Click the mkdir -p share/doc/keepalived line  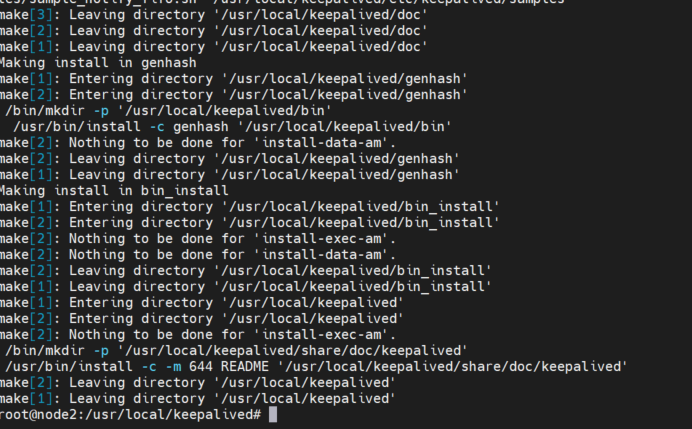tap(236, 350)
